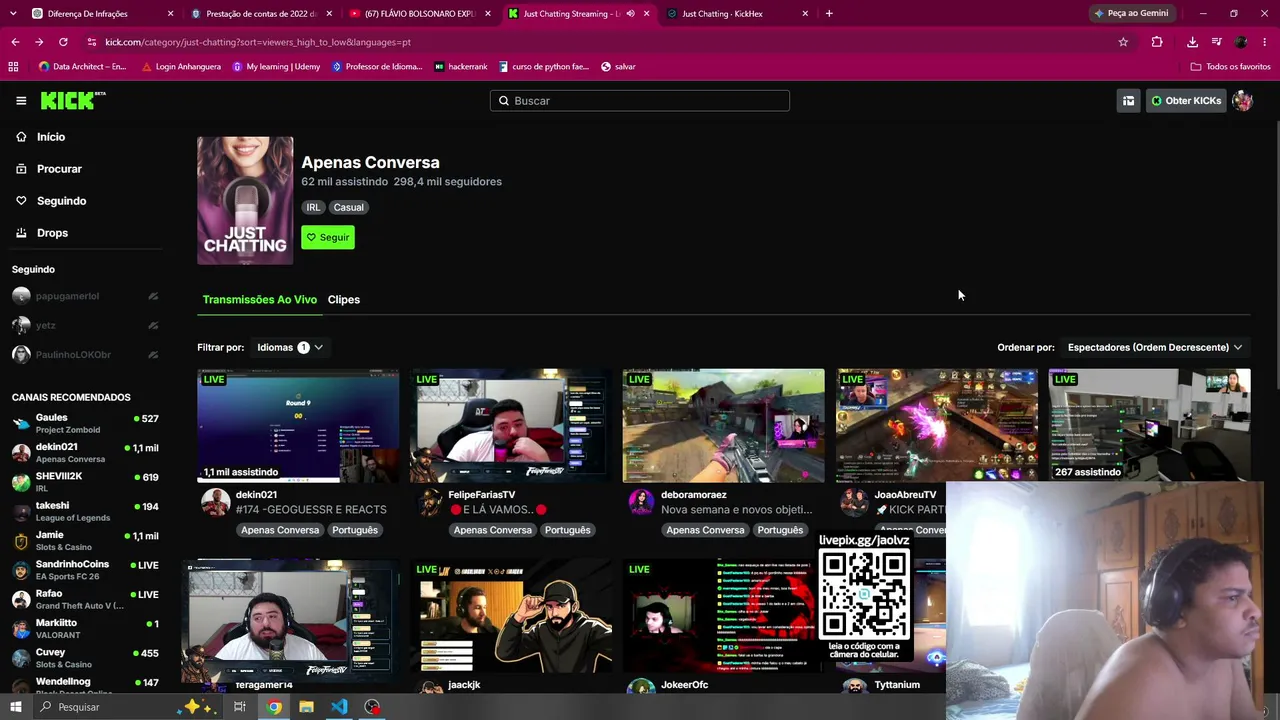Click dekin021's avatar under the first stream
This screenshot has width=1280, height=720.
(x=215, y=502)
